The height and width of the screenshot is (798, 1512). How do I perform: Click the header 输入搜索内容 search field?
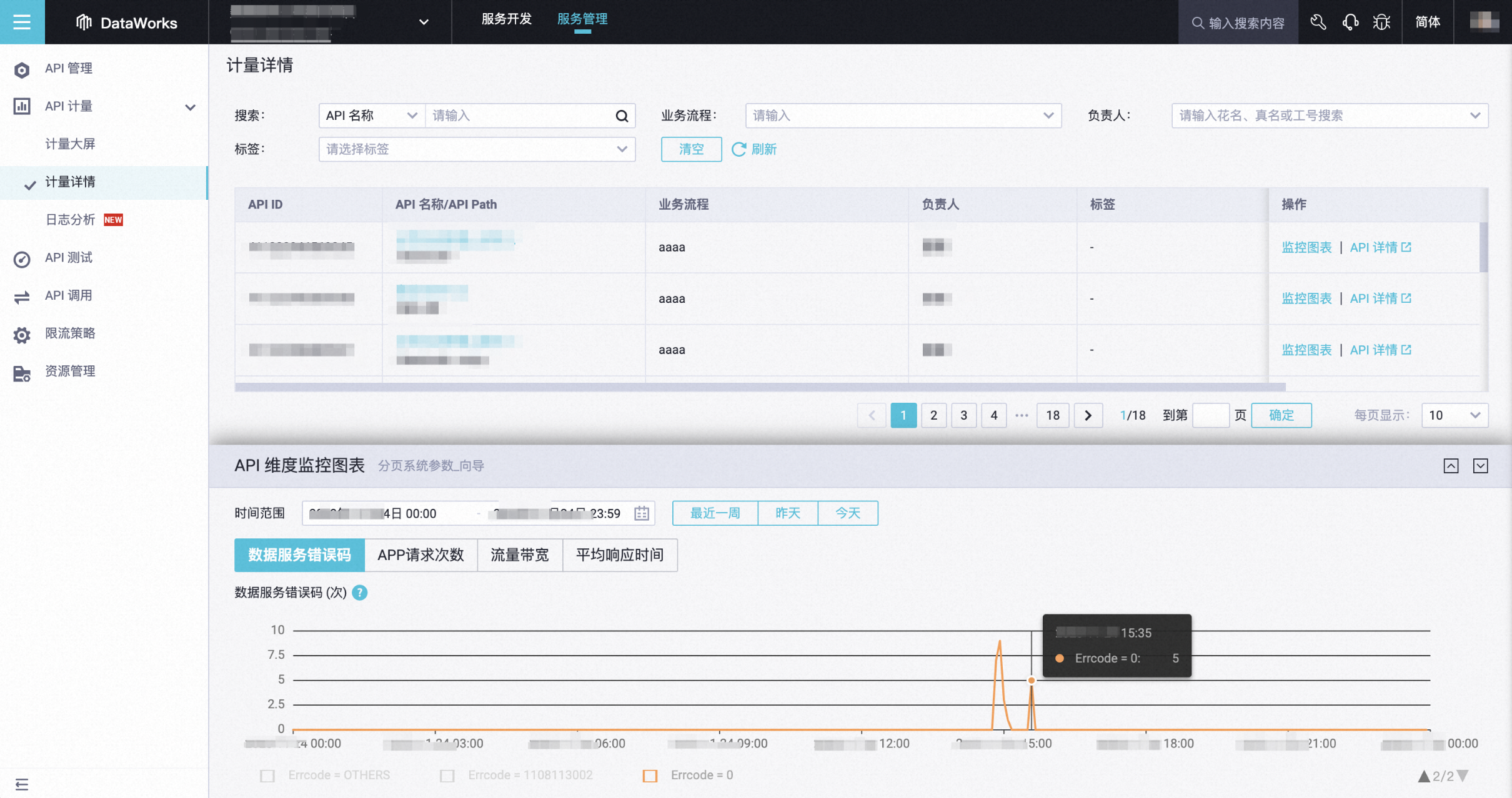pyautogui.click(x=1238, y=22)
